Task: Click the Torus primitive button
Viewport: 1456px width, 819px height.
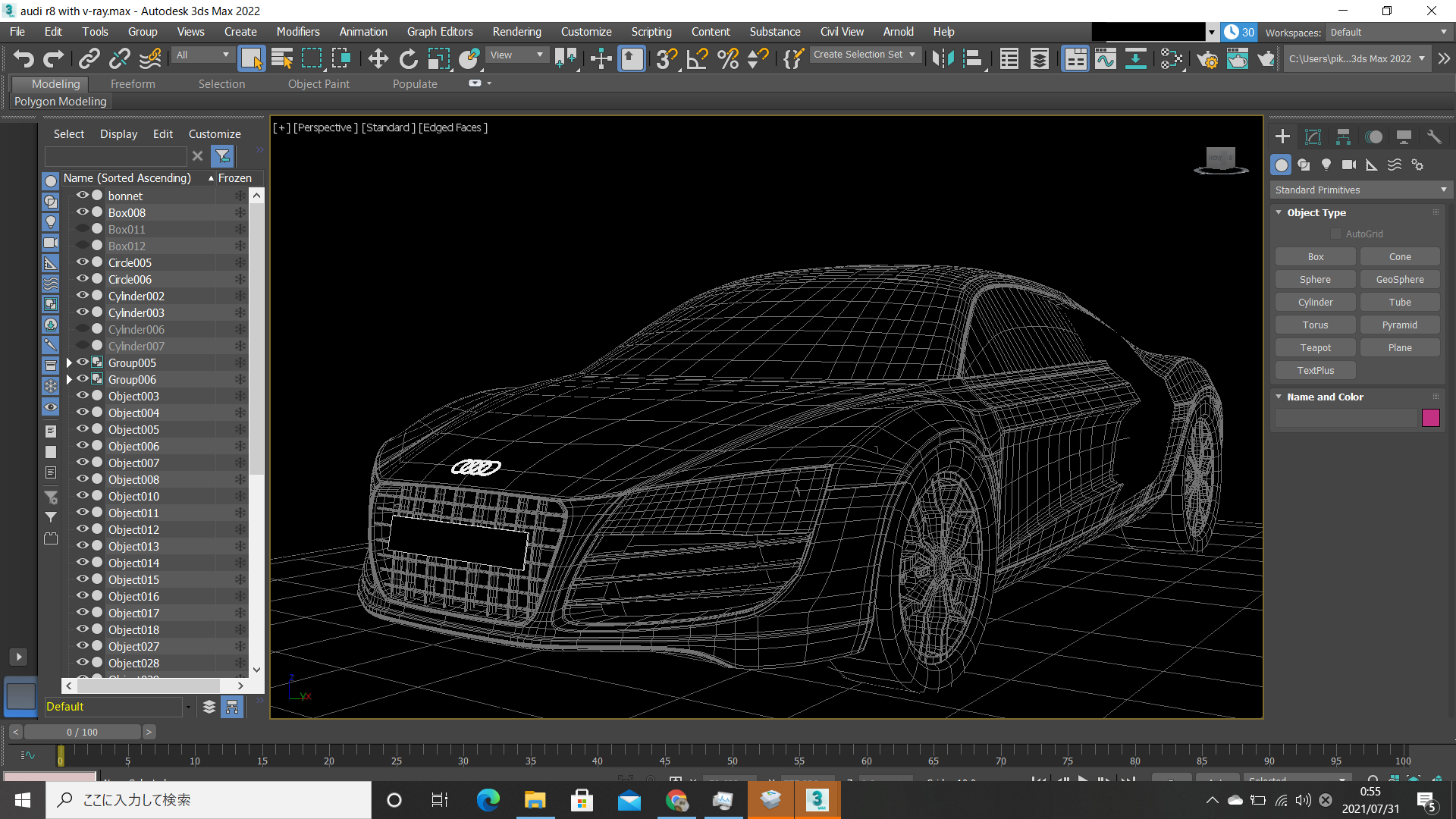Action: click(x=1315, y=325)
